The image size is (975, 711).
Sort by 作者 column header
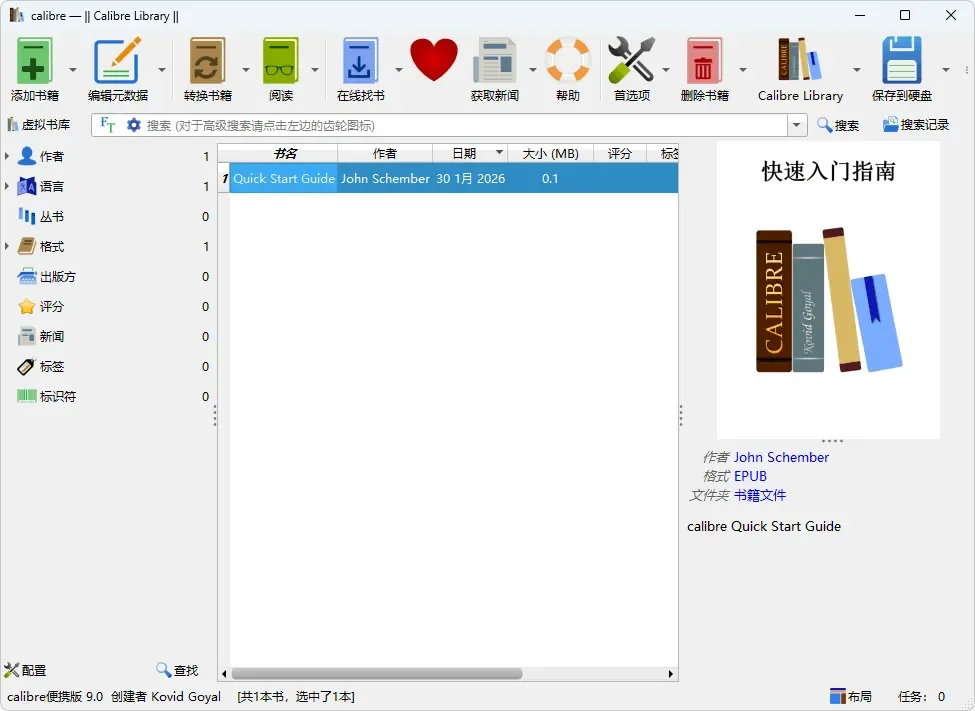pyautogui.click(x=385, y=153)
